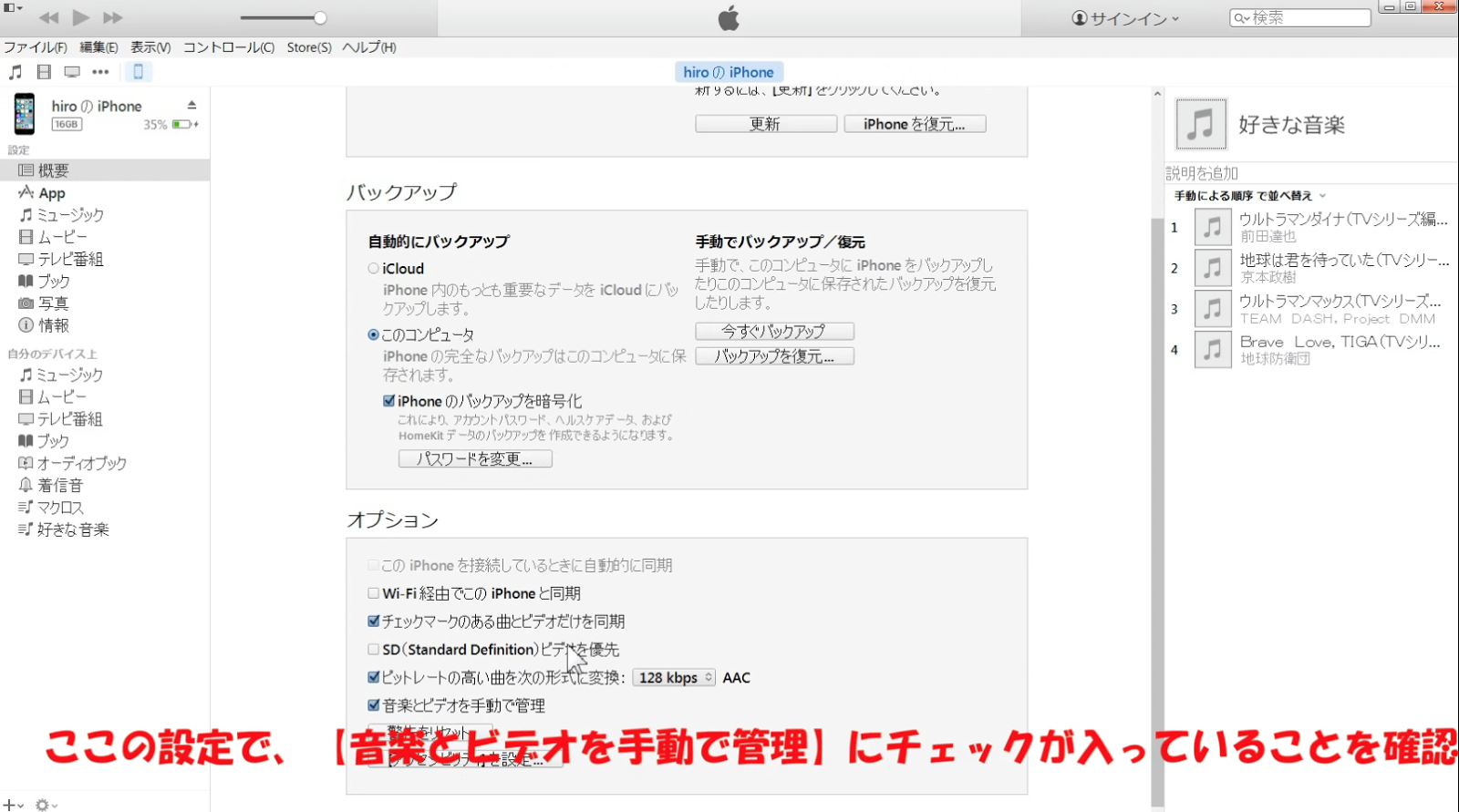Open the Music library icon in toolbar
Viewport: 1459px width, 812px height.
[16, 72]
